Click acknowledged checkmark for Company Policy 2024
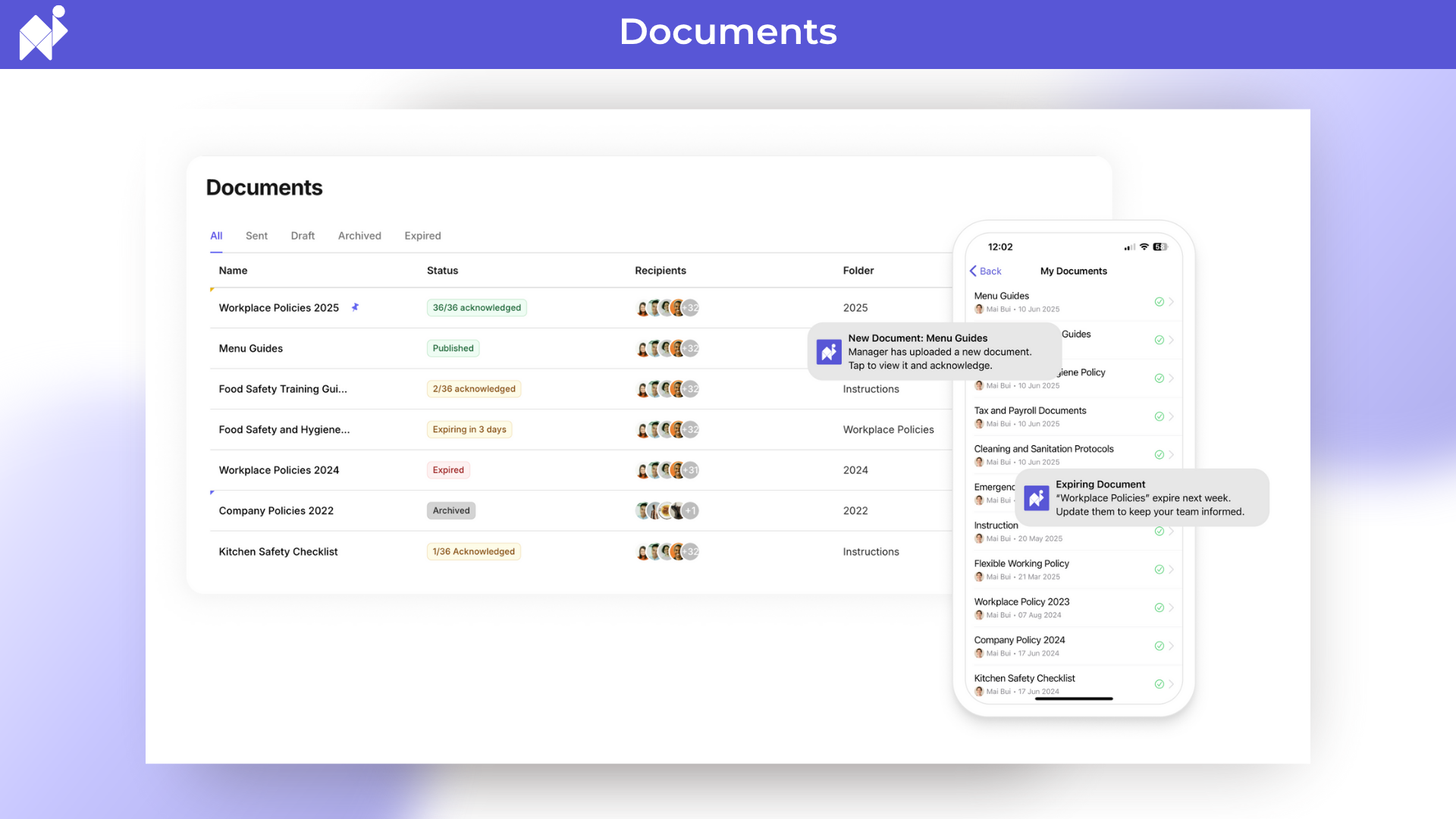The height and width of the screenshot is (819, 1456). pyautogui.click(x=1159, y=646)
